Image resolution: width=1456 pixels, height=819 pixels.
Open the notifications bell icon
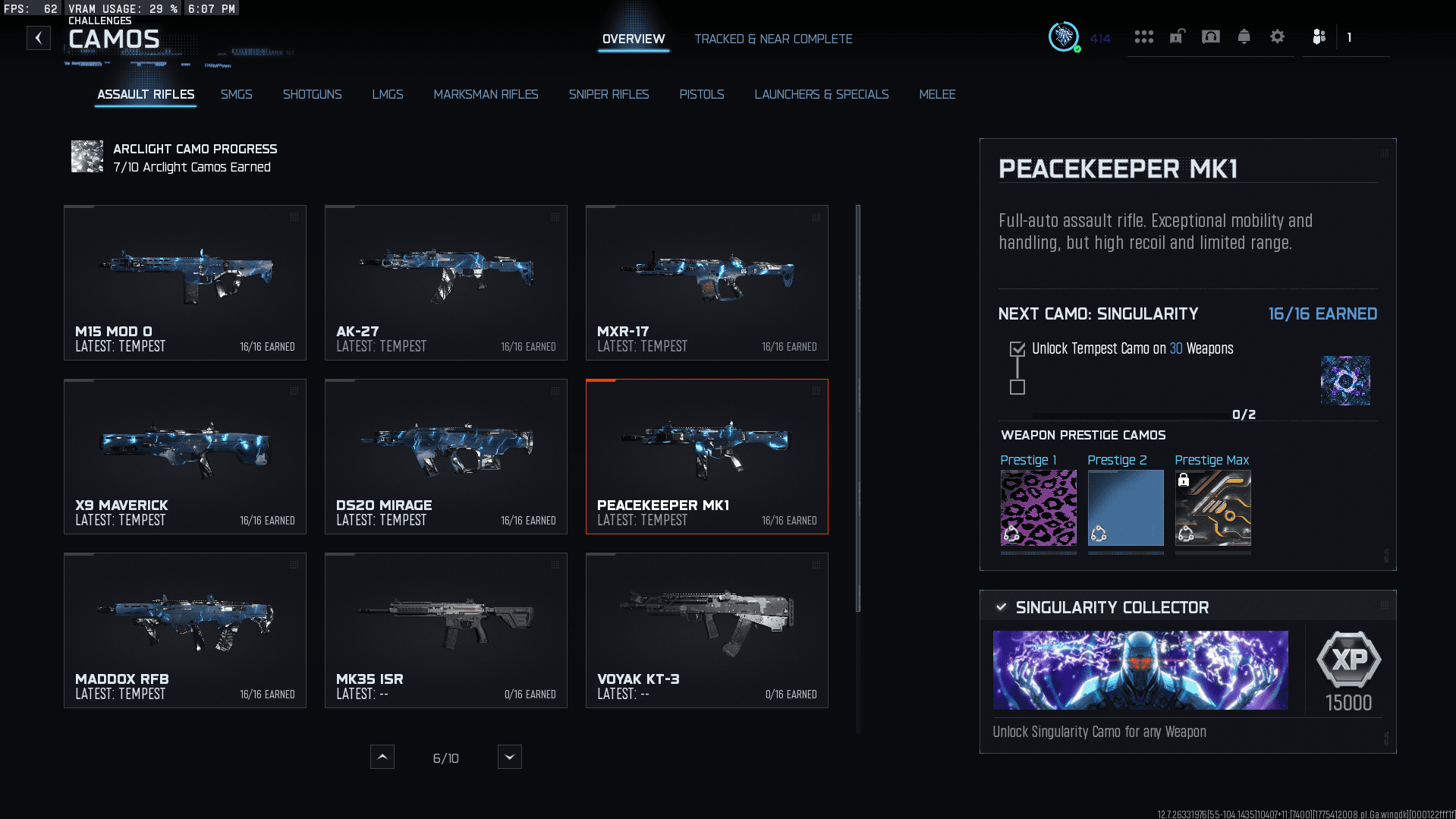pyautogui.click(x=1244, y=36)
